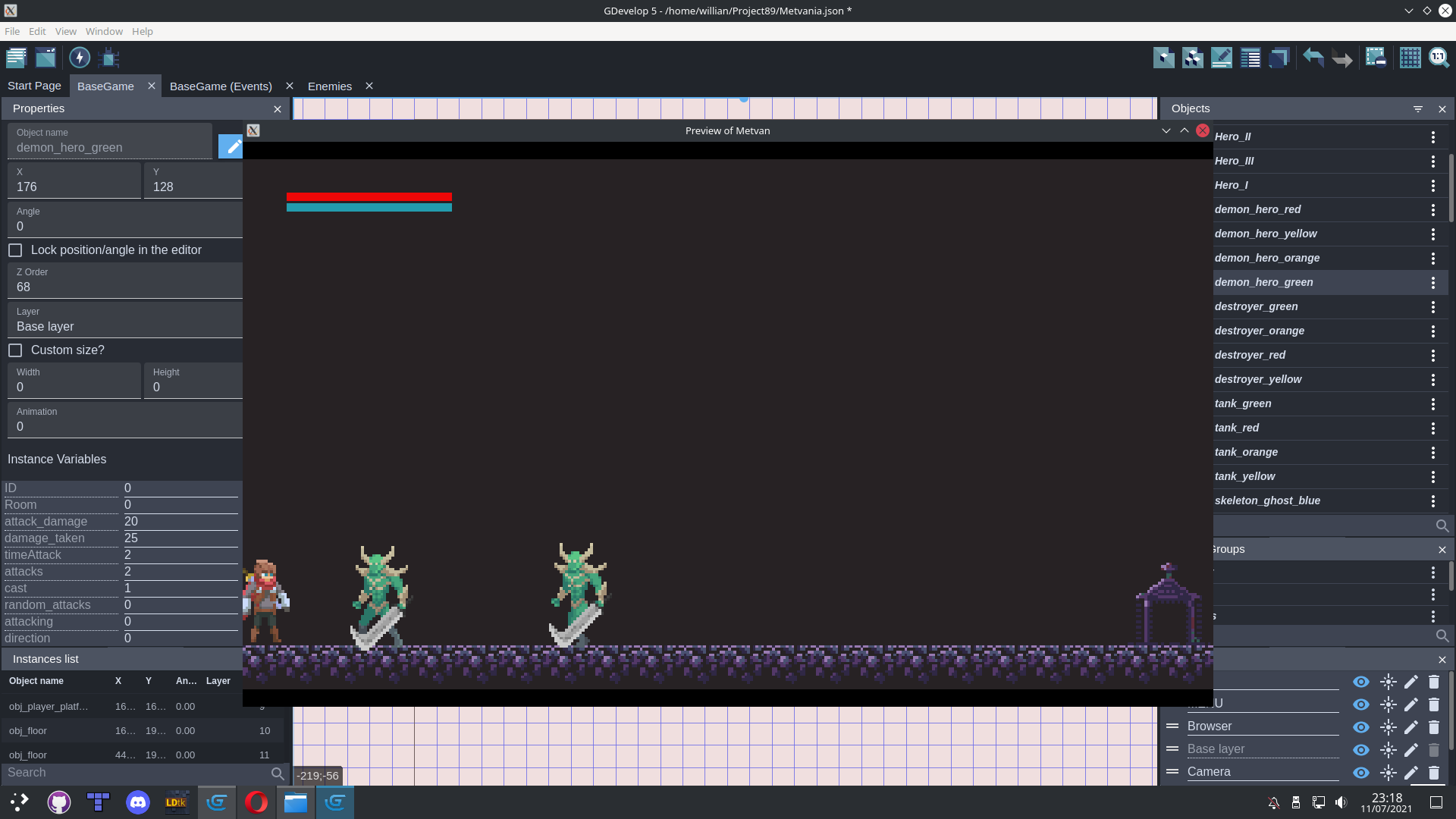Screen dimensions: 1456x819
Task: Toggle visibility of the MENU layer
Action: pyautogui.click(x=1361, y=704)
